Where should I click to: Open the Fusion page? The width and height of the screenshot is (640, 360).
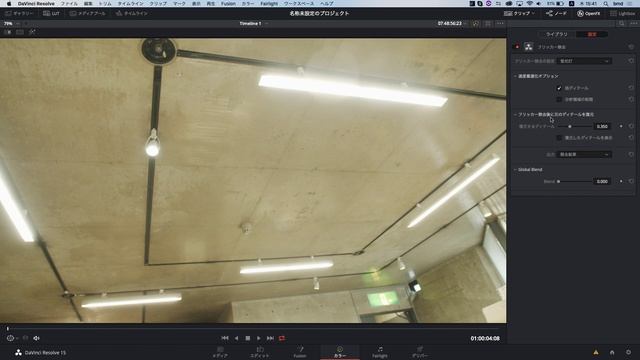pos(300,352)
